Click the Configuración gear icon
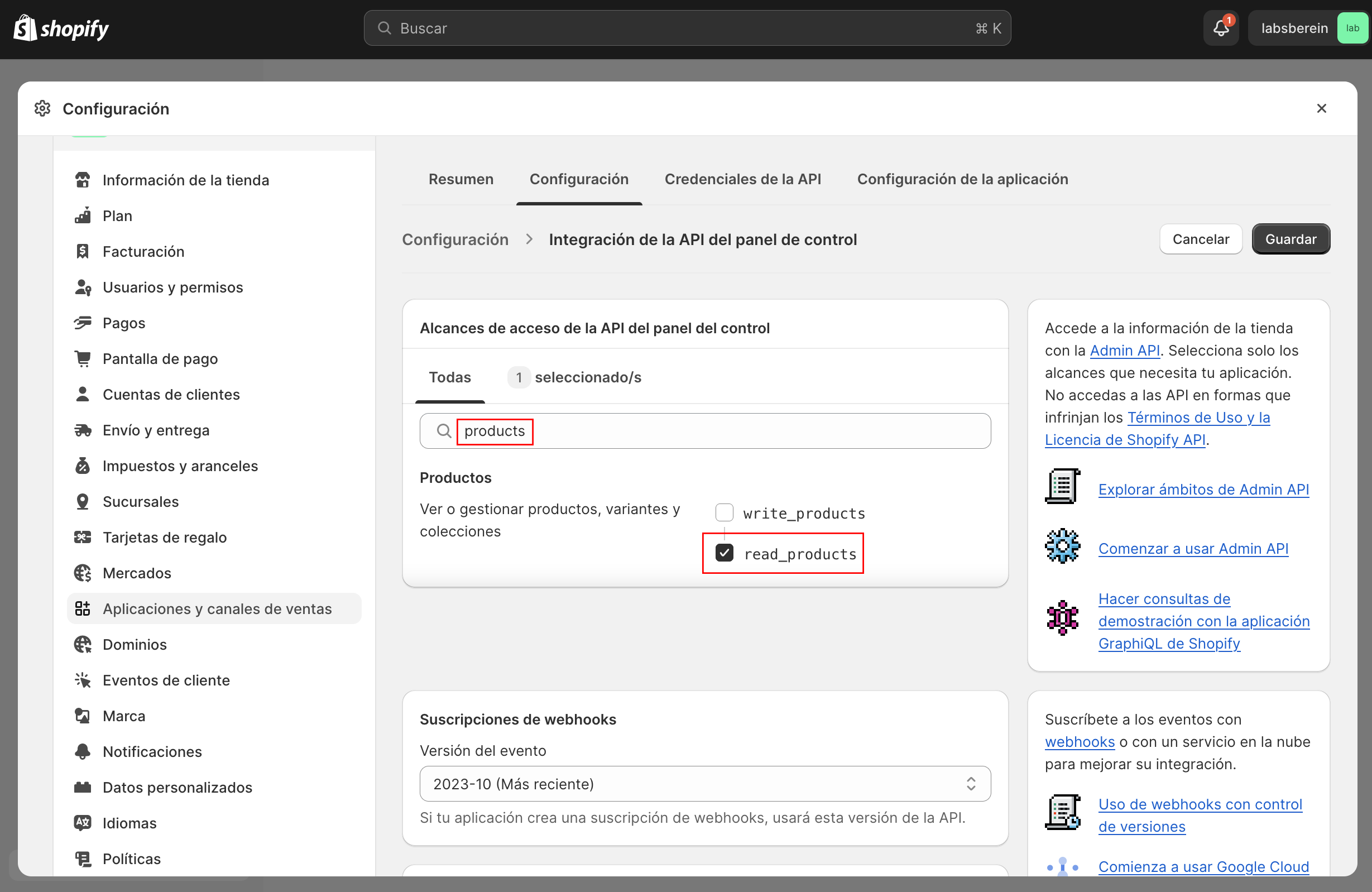Image resolution: width=1372 pixels, height=892 pixels. click(42, 108)
